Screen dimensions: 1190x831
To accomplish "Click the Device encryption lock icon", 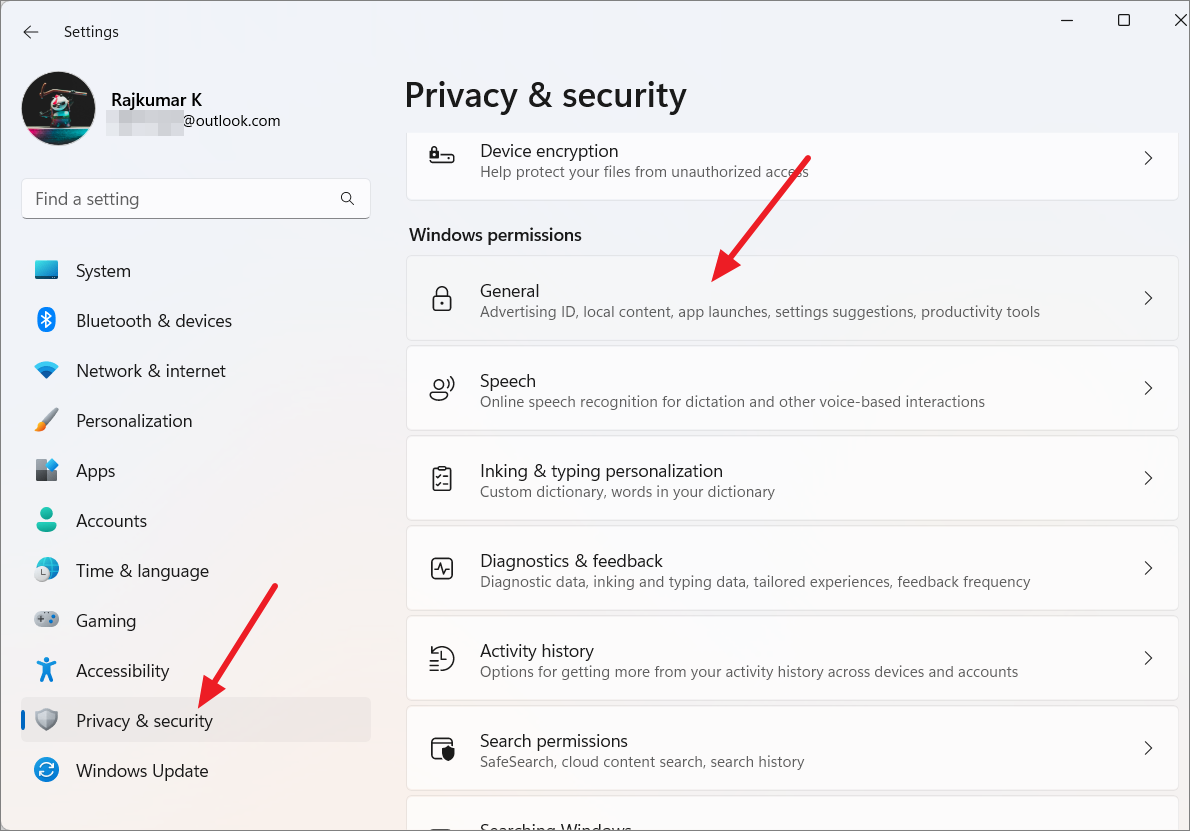I will click(441, 157).
